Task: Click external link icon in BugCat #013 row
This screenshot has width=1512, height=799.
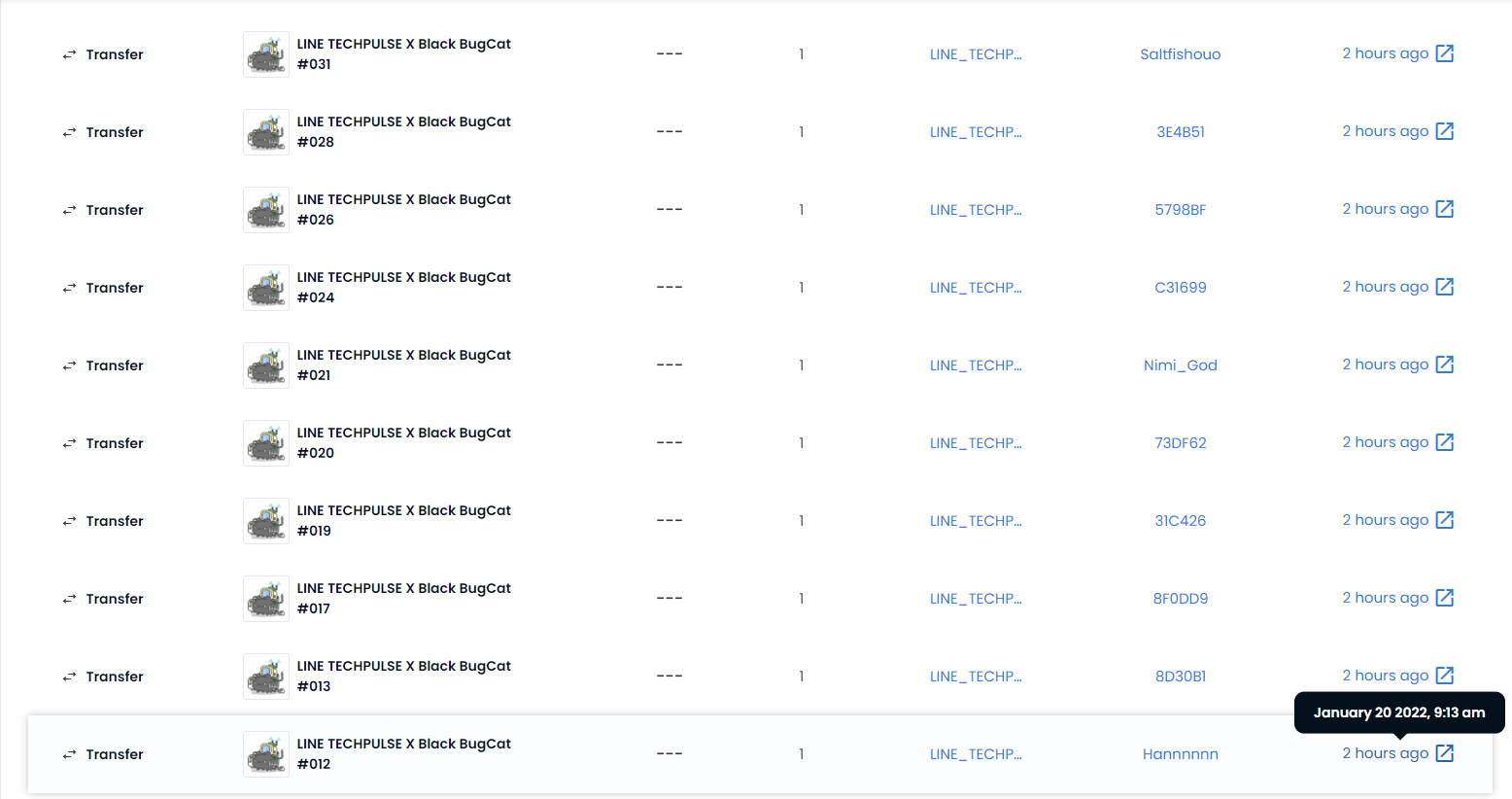Action: click(1445, 676)
